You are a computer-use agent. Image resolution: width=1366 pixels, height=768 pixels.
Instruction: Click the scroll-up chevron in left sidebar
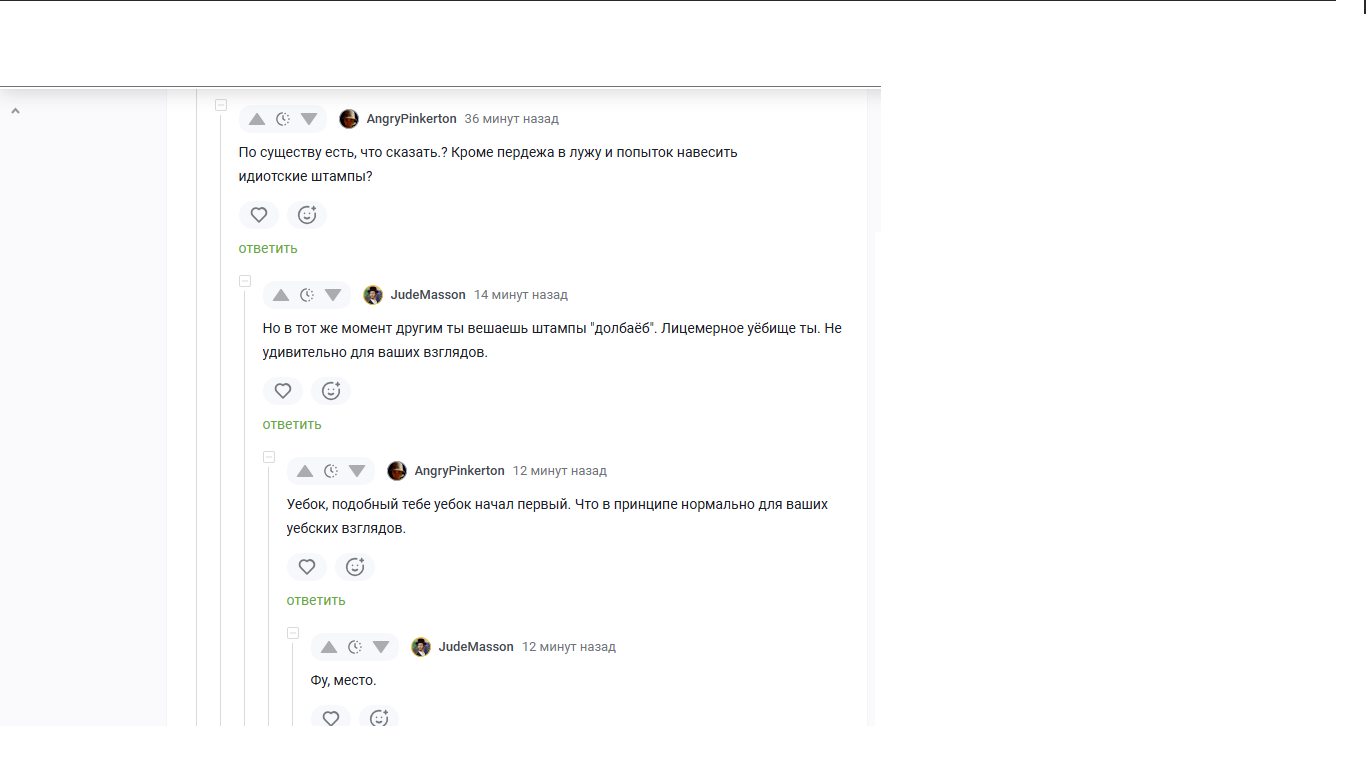(x=15, y=111)
